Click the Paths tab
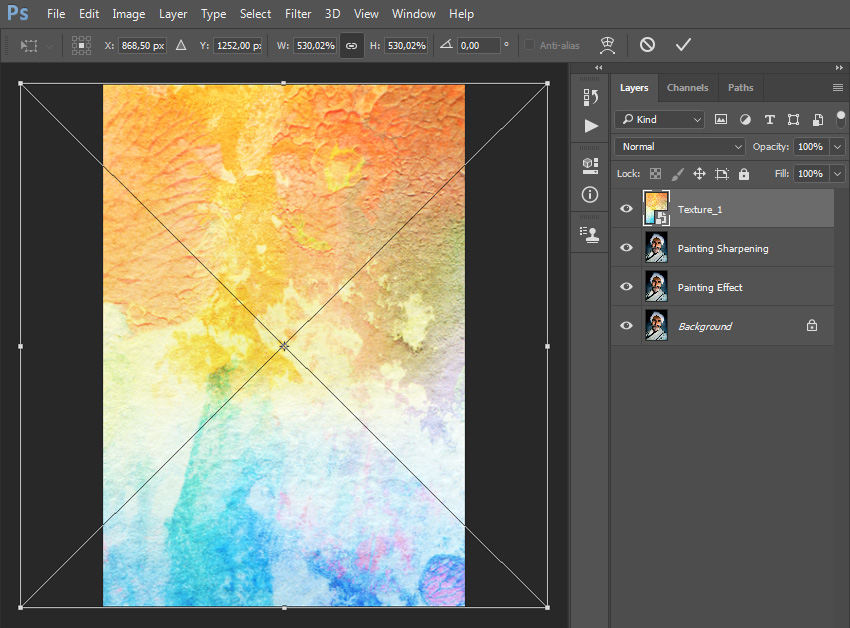 coord(740,88)
